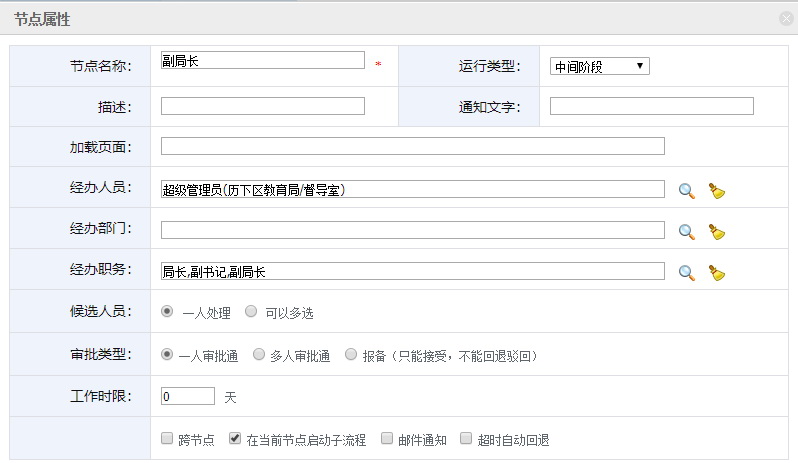Screen dimensions: 798x463
Task: Enable the 邮件通知 checkbox
Action: tap(387, 438)
